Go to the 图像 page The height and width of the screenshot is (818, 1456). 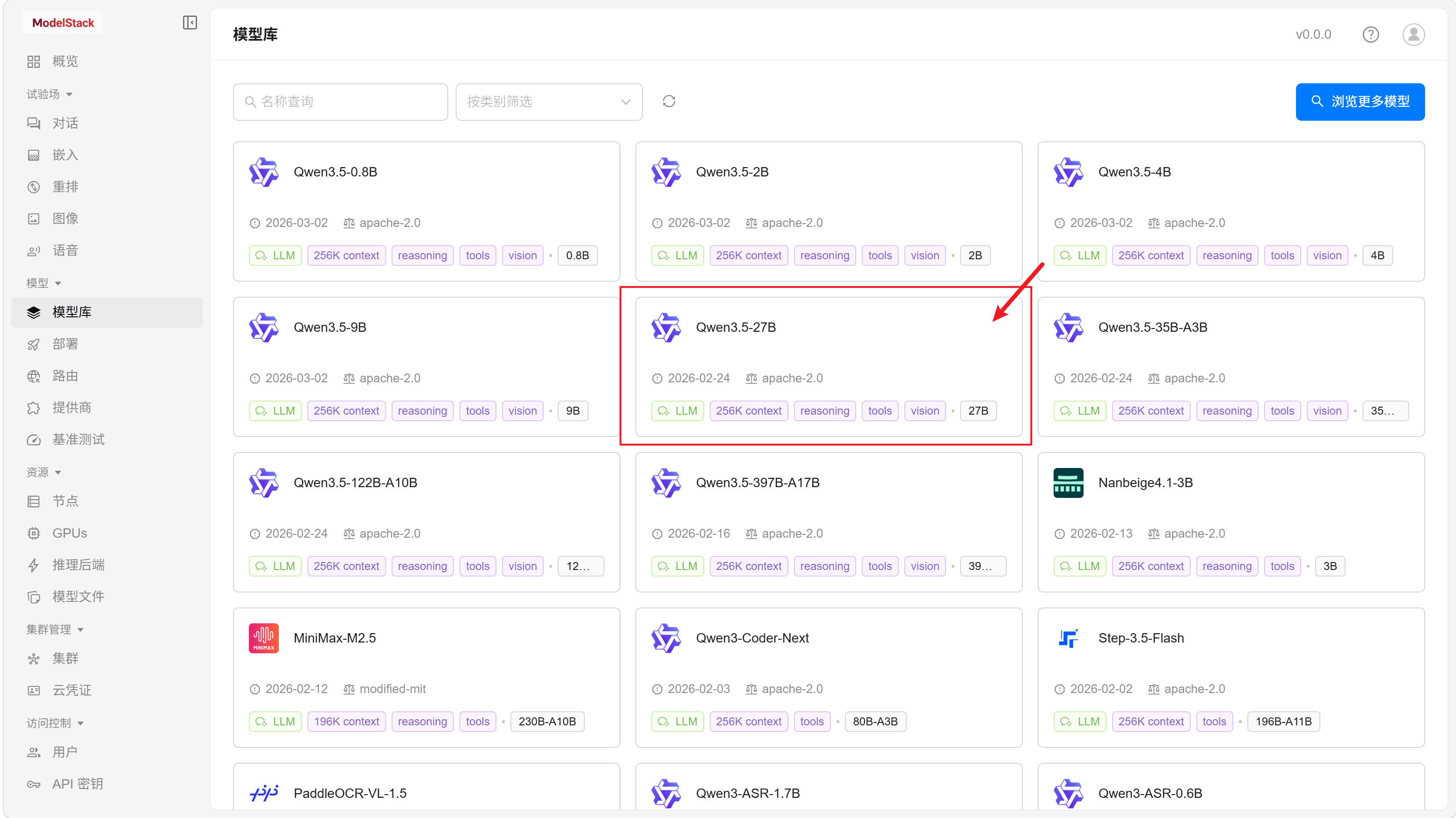click(107, 219)
